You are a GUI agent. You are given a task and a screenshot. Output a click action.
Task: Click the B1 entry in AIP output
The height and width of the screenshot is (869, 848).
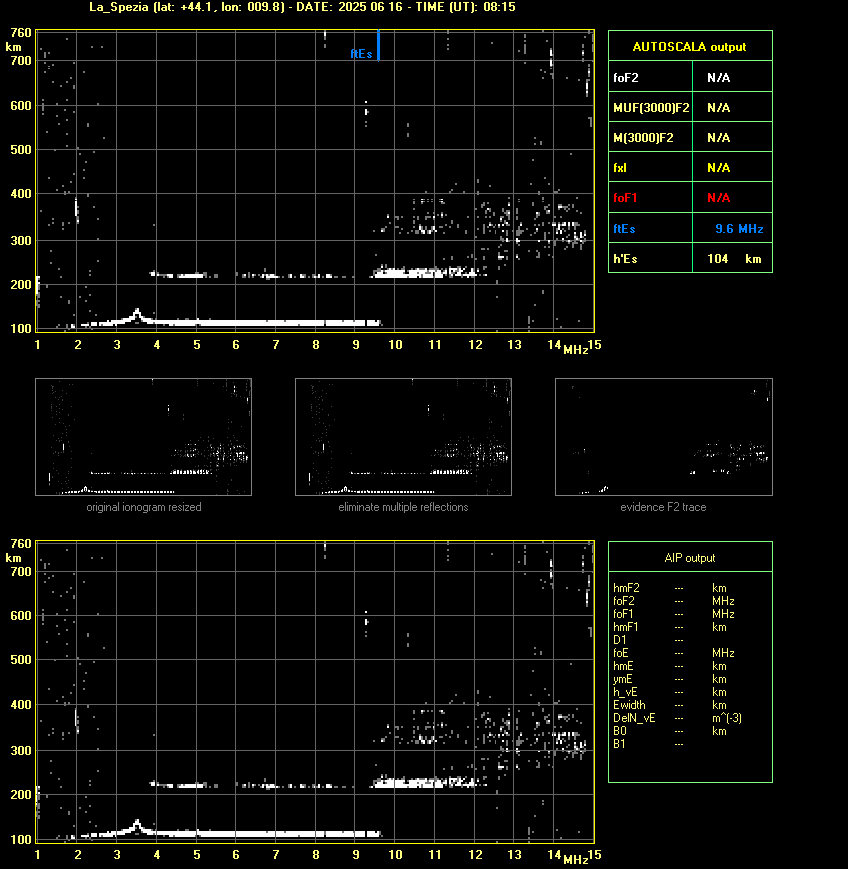click(619, 744)
